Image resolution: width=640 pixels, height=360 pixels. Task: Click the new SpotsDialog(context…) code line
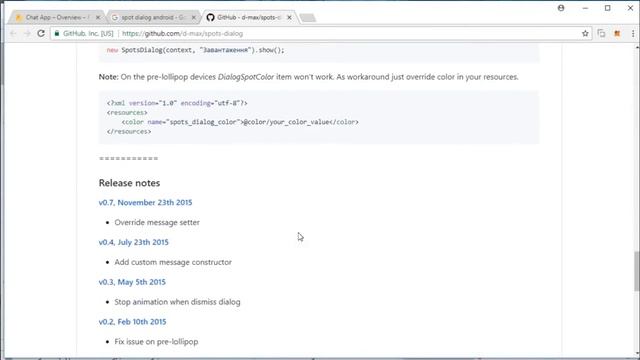pos(196,50)
